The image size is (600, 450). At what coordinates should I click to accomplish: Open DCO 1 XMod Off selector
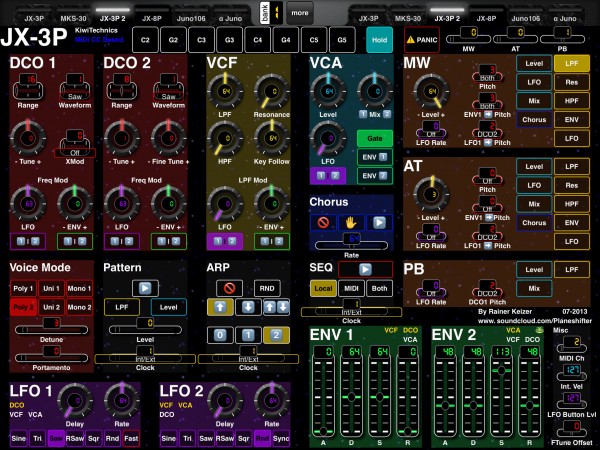coord(75,143)
